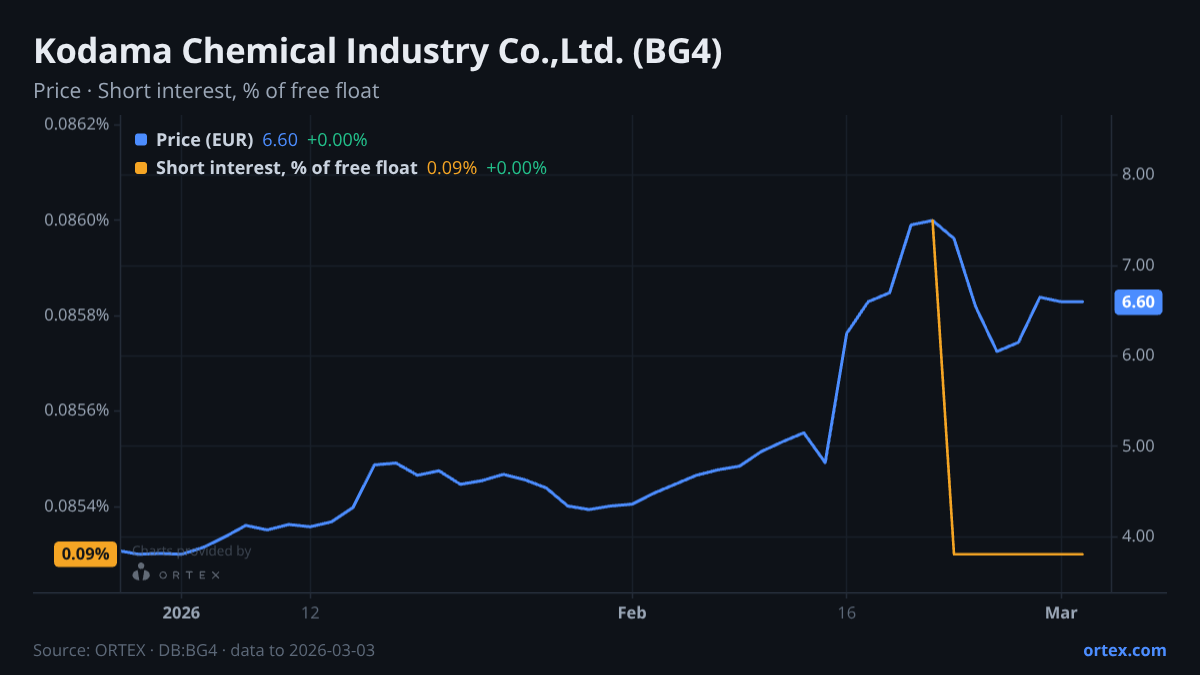
Task: Click the 0.0858% left axis label
Action: 77,316
